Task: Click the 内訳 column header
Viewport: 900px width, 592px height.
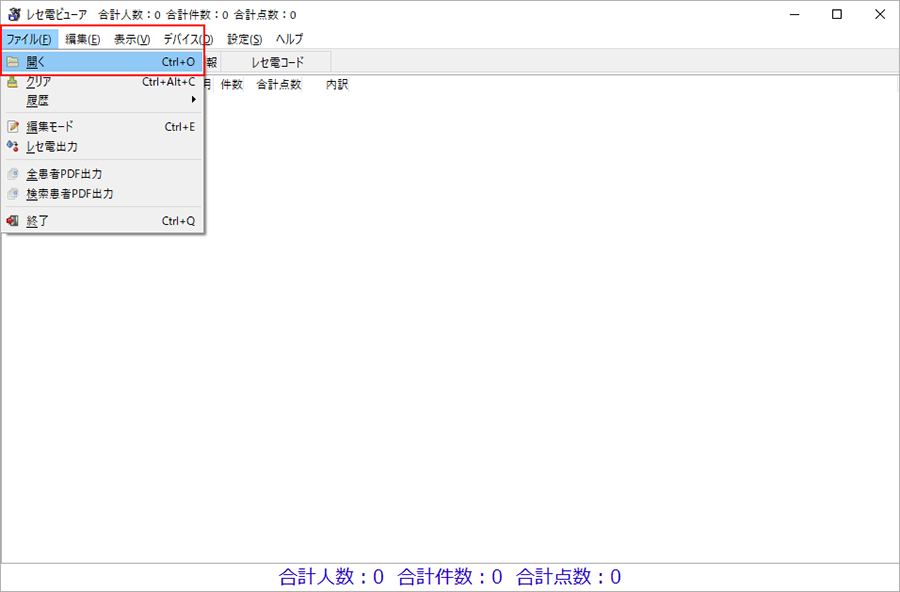Action: pos(337,85)
